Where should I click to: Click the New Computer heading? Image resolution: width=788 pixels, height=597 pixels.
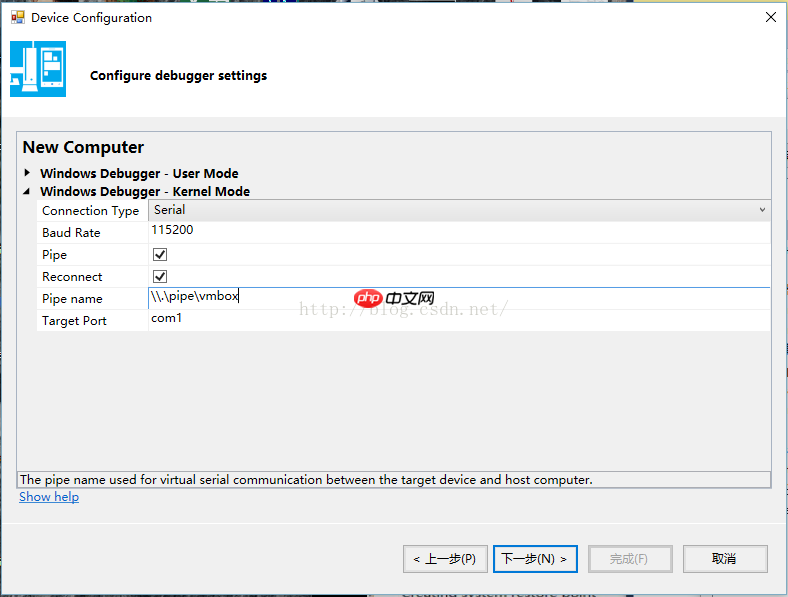pyautogui.click(x=83, y=147)
